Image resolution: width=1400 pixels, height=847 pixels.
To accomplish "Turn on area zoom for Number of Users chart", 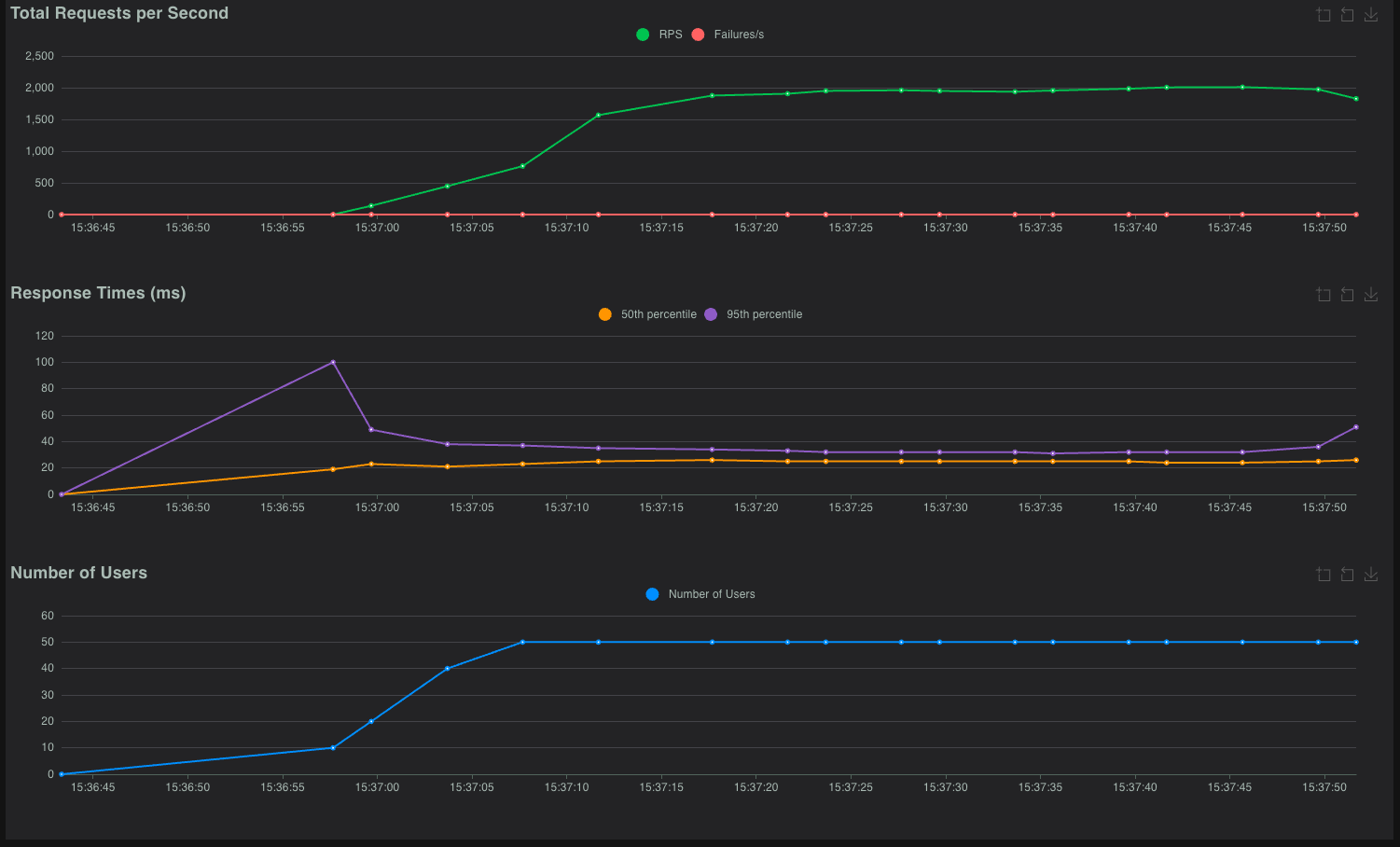I will [x=1324, y=575].
